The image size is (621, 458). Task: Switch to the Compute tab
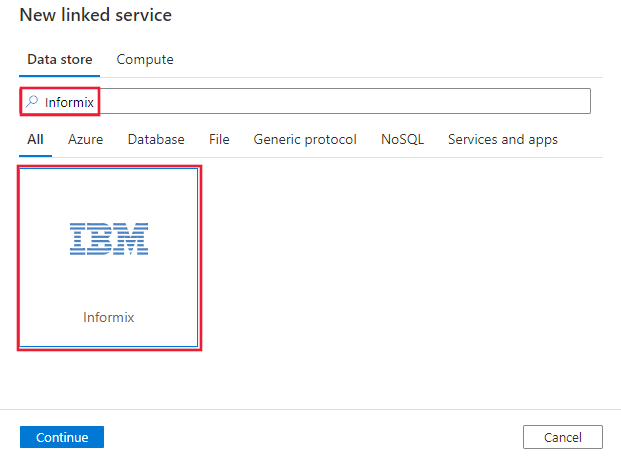[x=145, y=59]
